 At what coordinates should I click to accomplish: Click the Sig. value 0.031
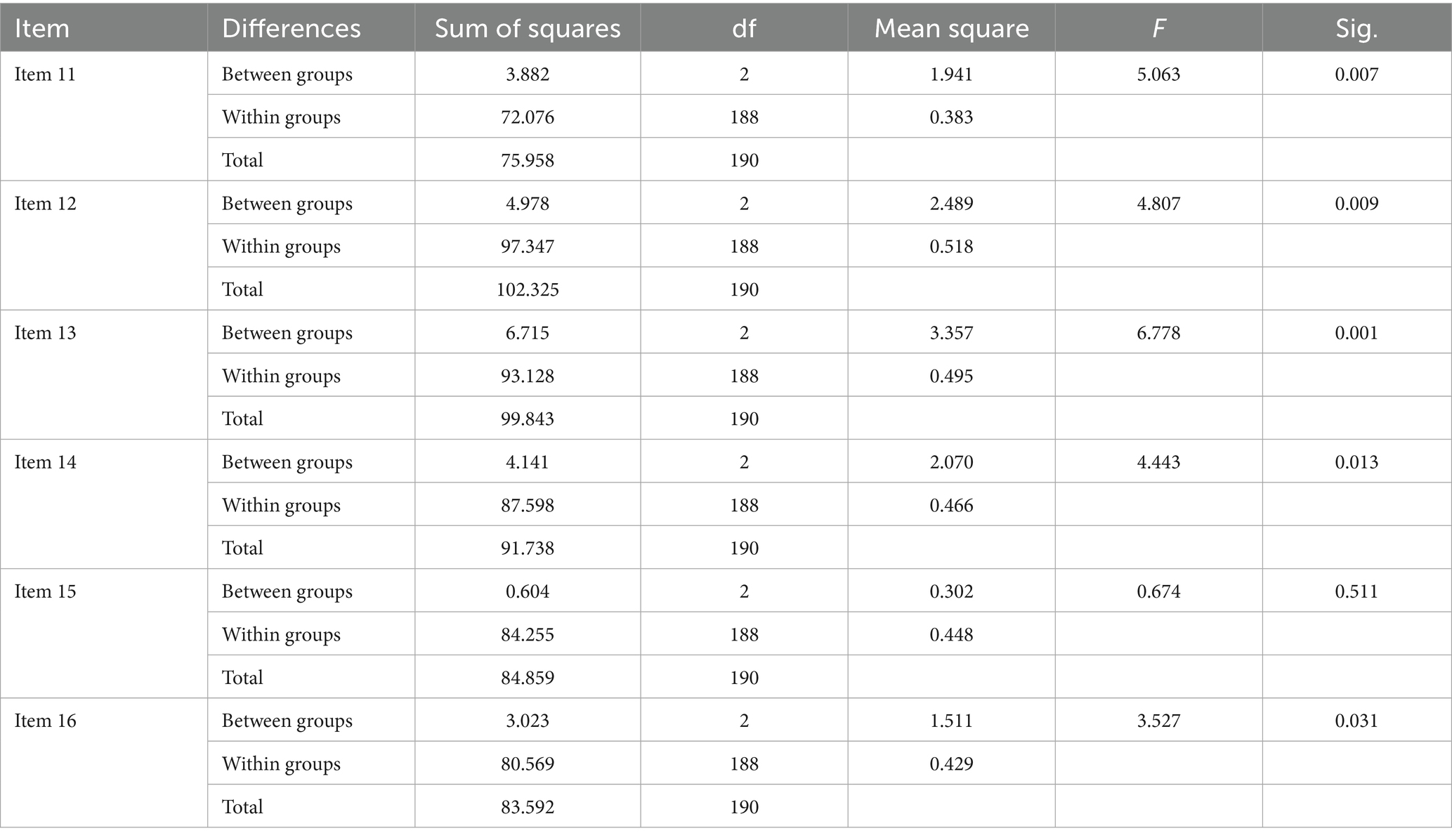tap(1356, 720)
